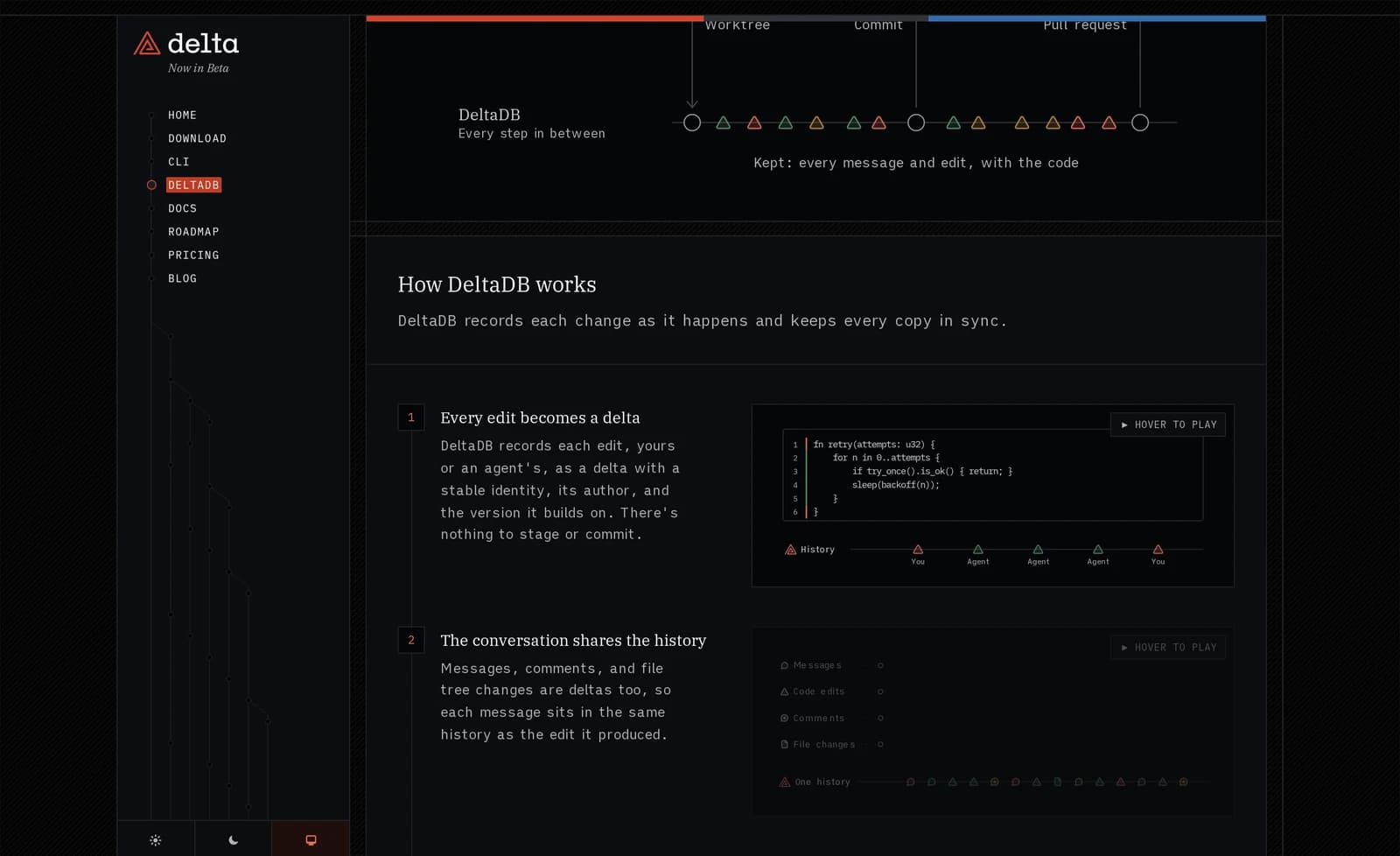Click the "if try_once().is_ok()" code line
Screen dimensions: 1400x856
click(933, 471)
